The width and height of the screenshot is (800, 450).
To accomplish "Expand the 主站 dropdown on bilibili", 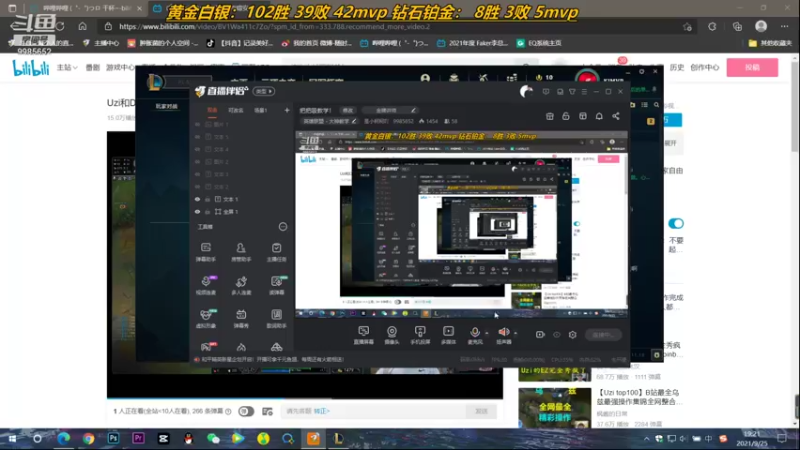I will point(67,67).
